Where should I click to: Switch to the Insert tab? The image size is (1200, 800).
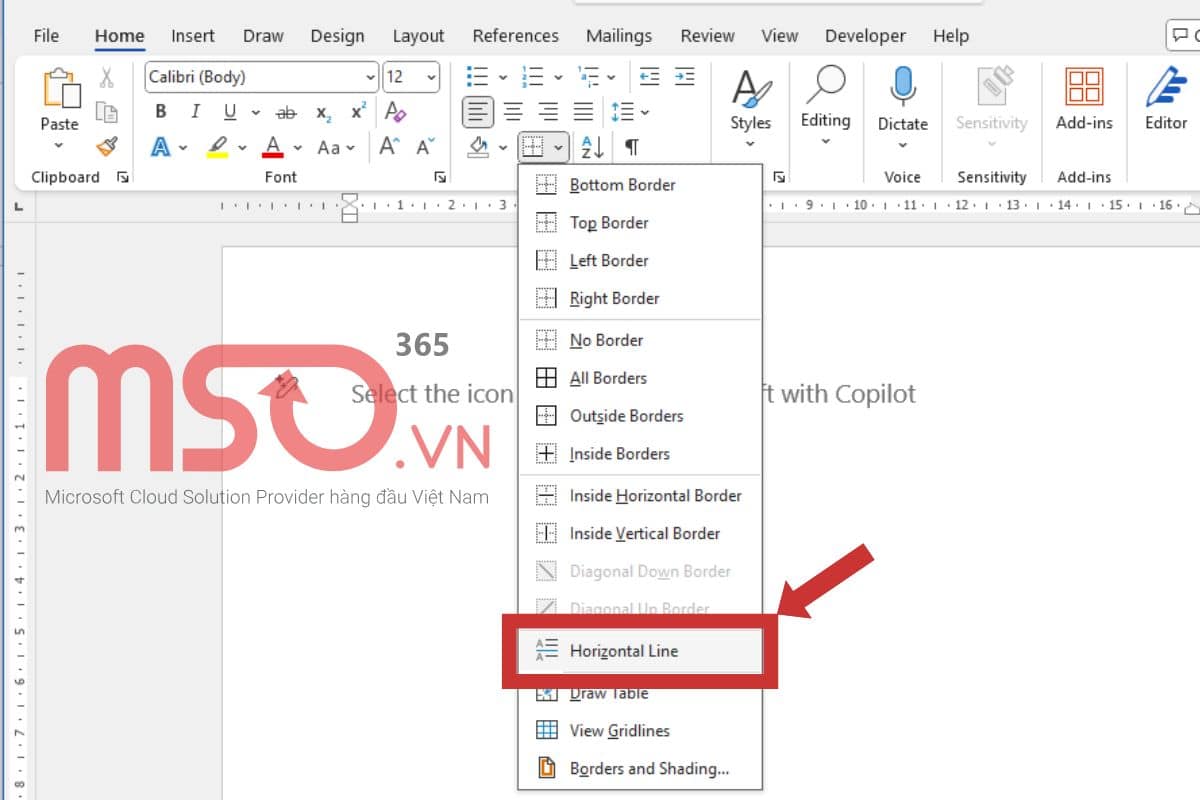click(x=193, y=35)
